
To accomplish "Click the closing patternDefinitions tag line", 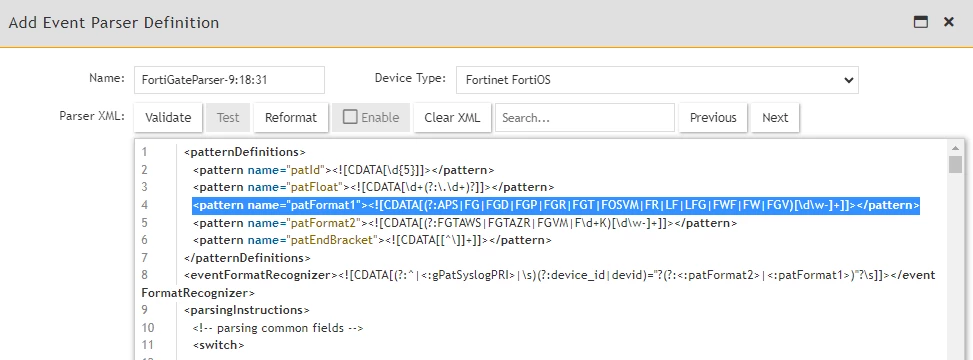I will (x=247, y=258).
